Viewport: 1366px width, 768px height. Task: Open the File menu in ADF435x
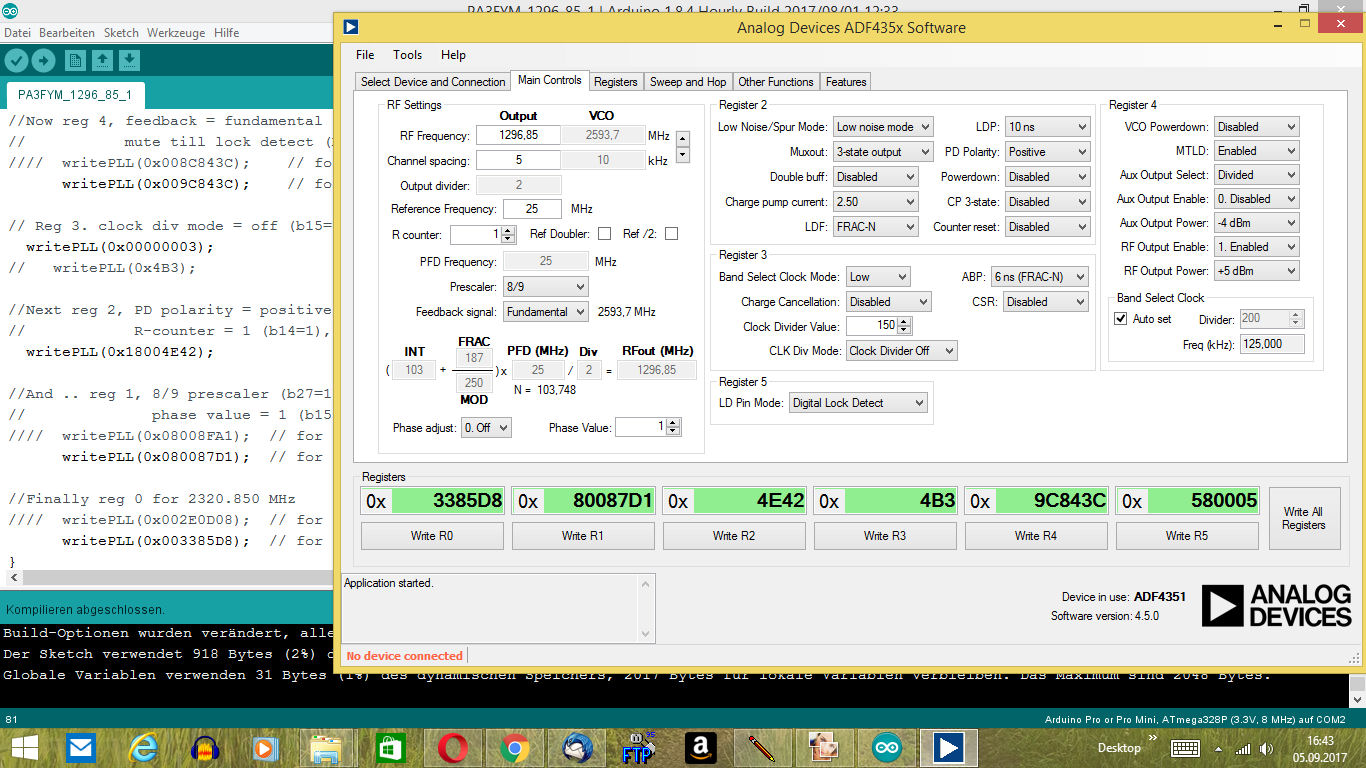coord(365,55)
